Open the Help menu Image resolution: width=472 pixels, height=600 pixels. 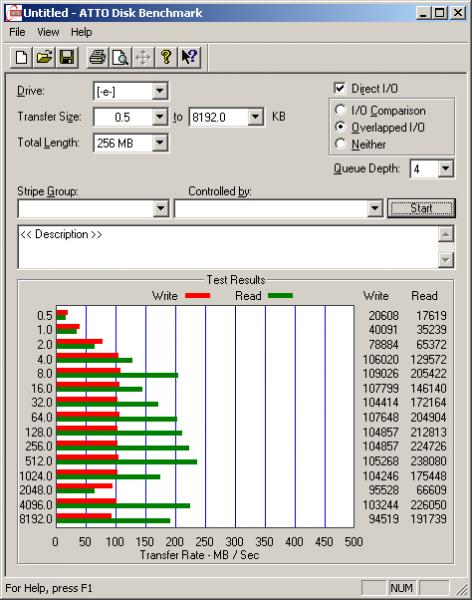[81, 32]
